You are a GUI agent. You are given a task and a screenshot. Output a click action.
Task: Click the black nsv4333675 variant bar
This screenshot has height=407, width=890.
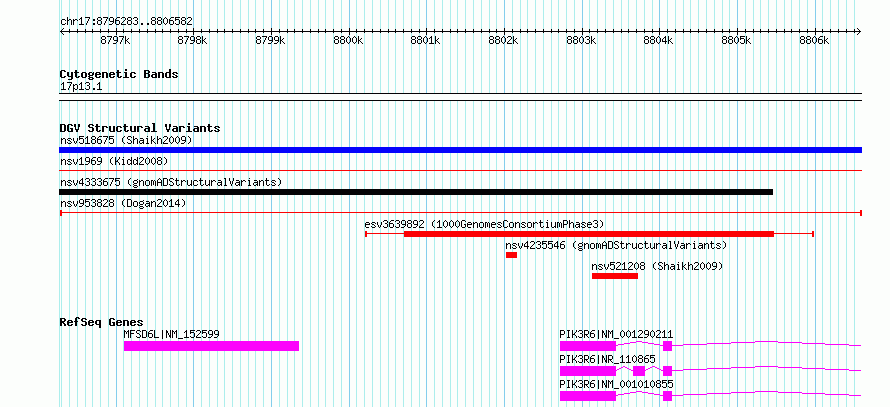[416, 192]
